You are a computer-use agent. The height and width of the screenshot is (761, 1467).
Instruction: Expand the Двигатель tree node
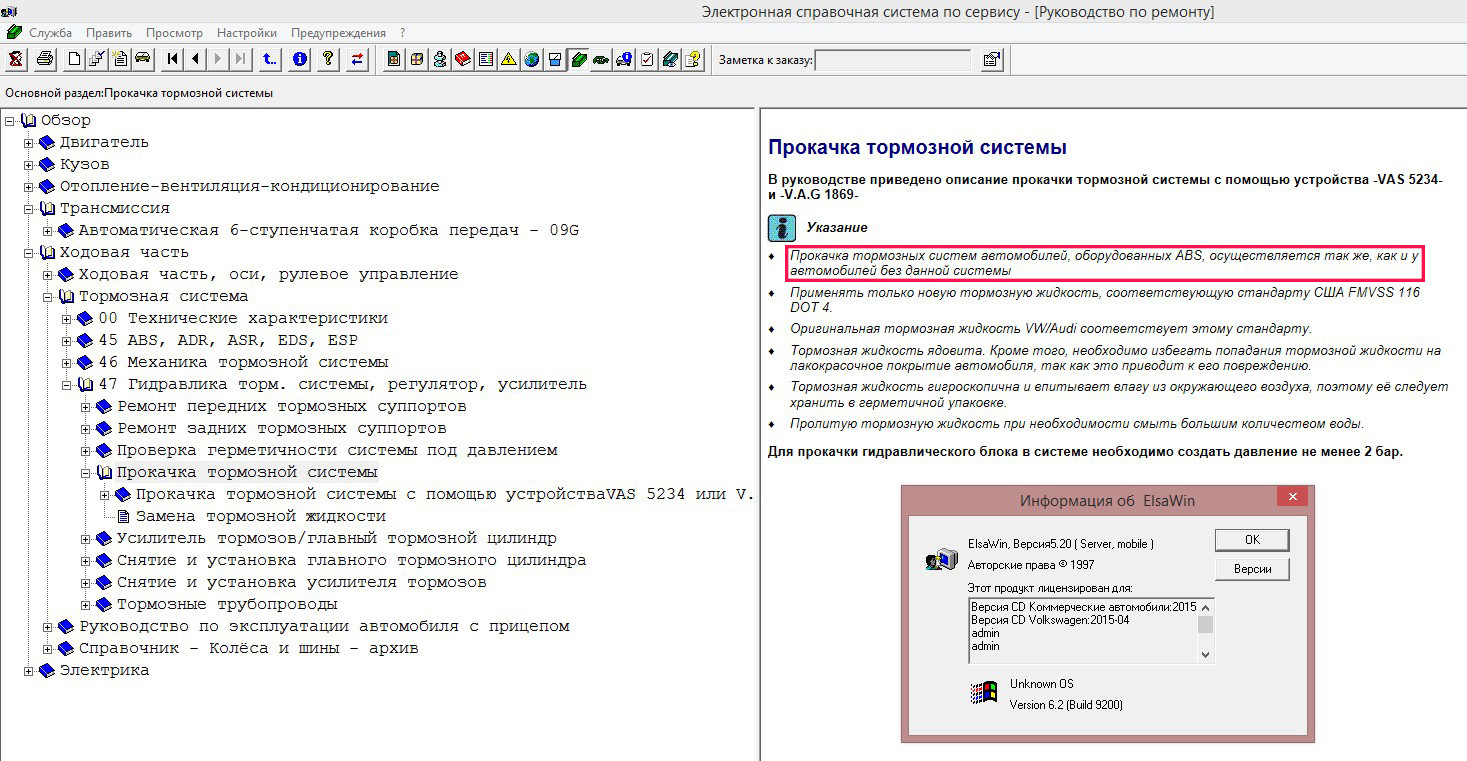[29, 143]
